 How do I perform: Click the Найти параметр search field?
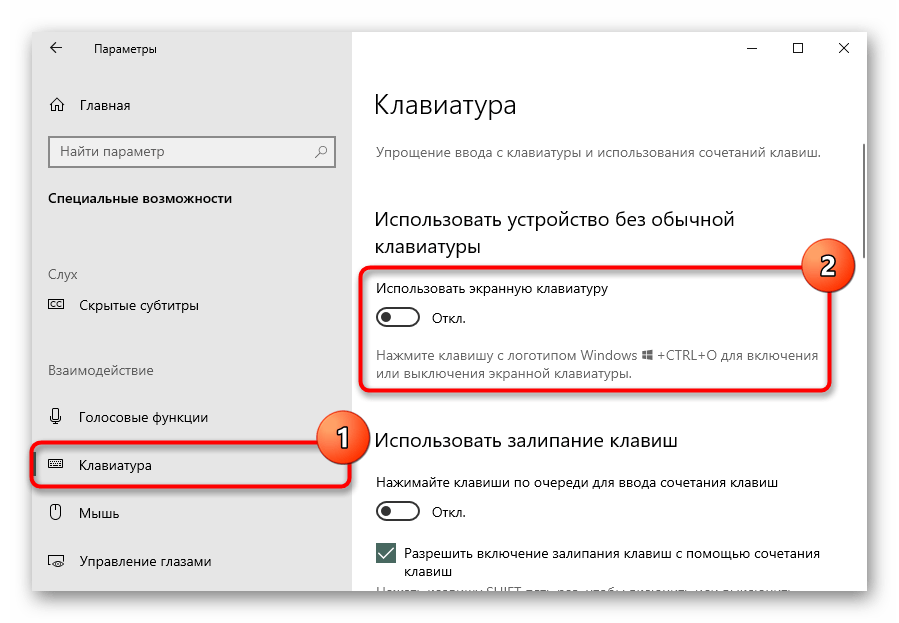[x=180, y=152]
